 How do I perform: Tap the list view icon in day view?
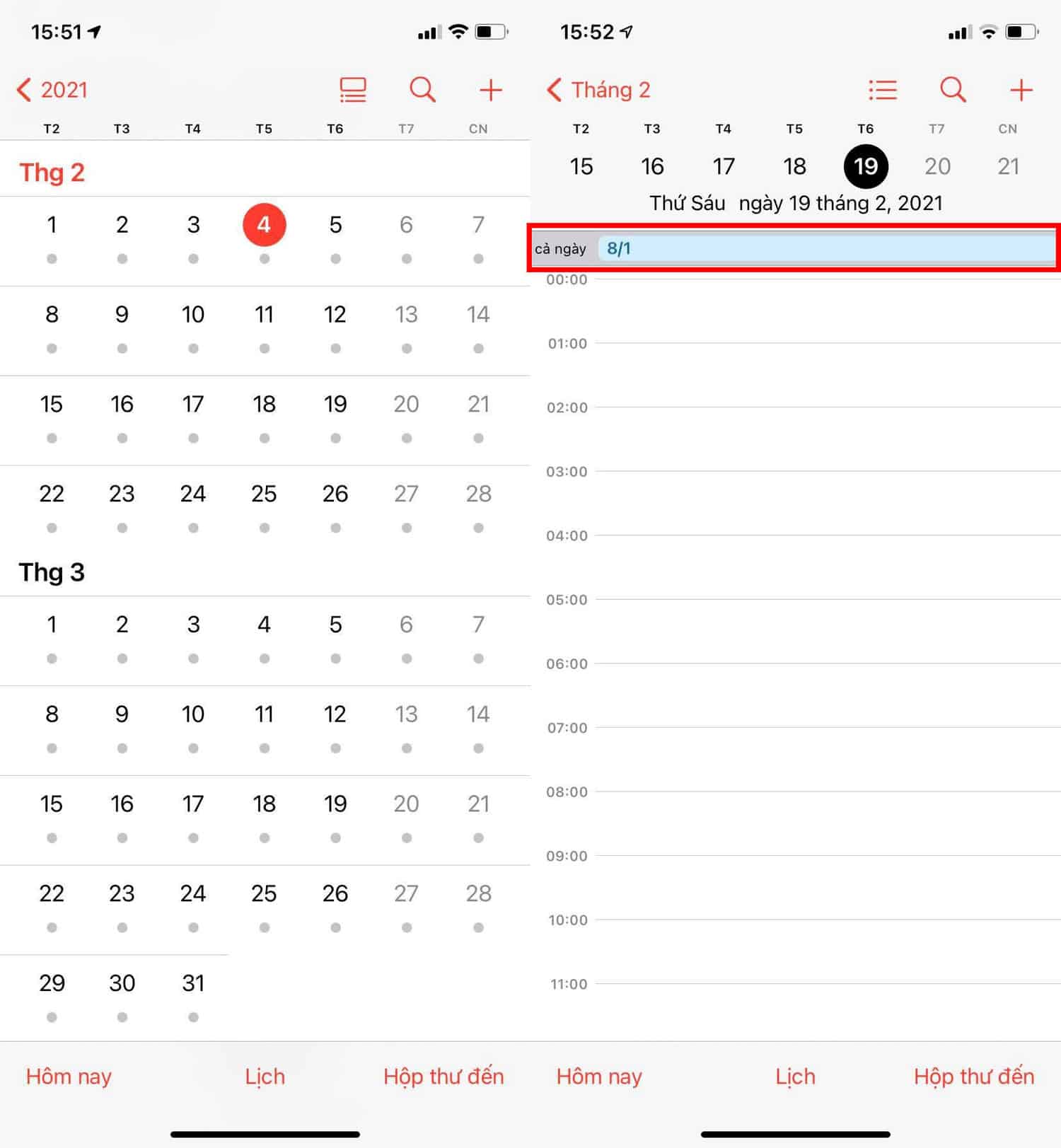(882, 90)
